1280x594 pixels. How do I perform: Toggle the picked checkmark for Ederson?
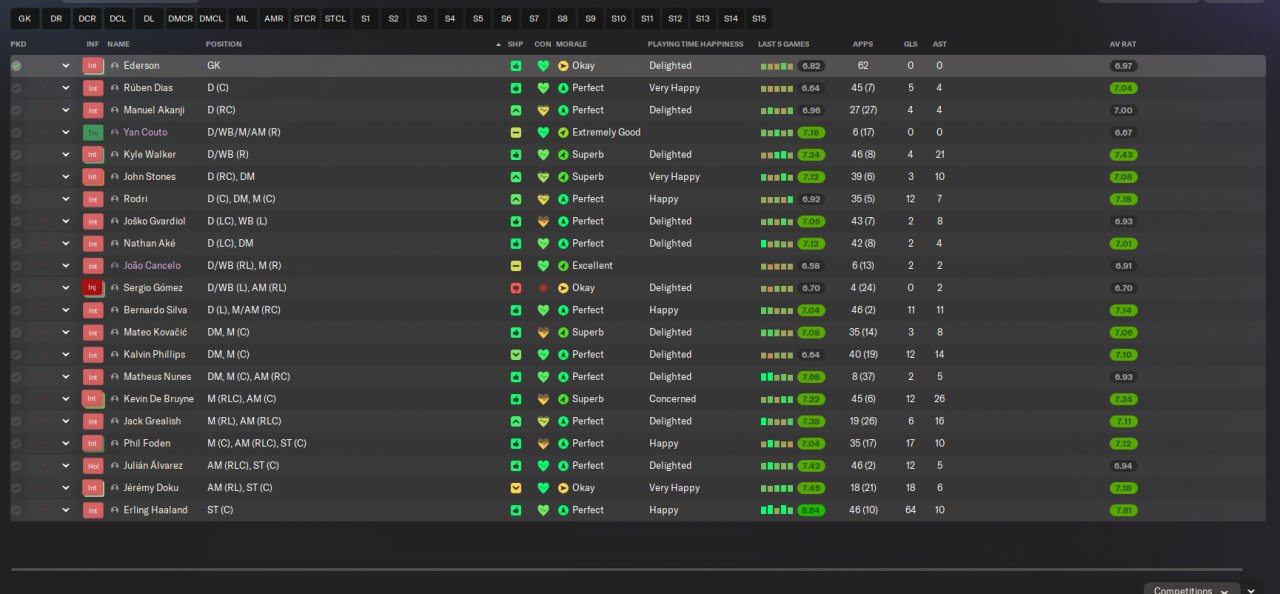click(x=16, y=66)
